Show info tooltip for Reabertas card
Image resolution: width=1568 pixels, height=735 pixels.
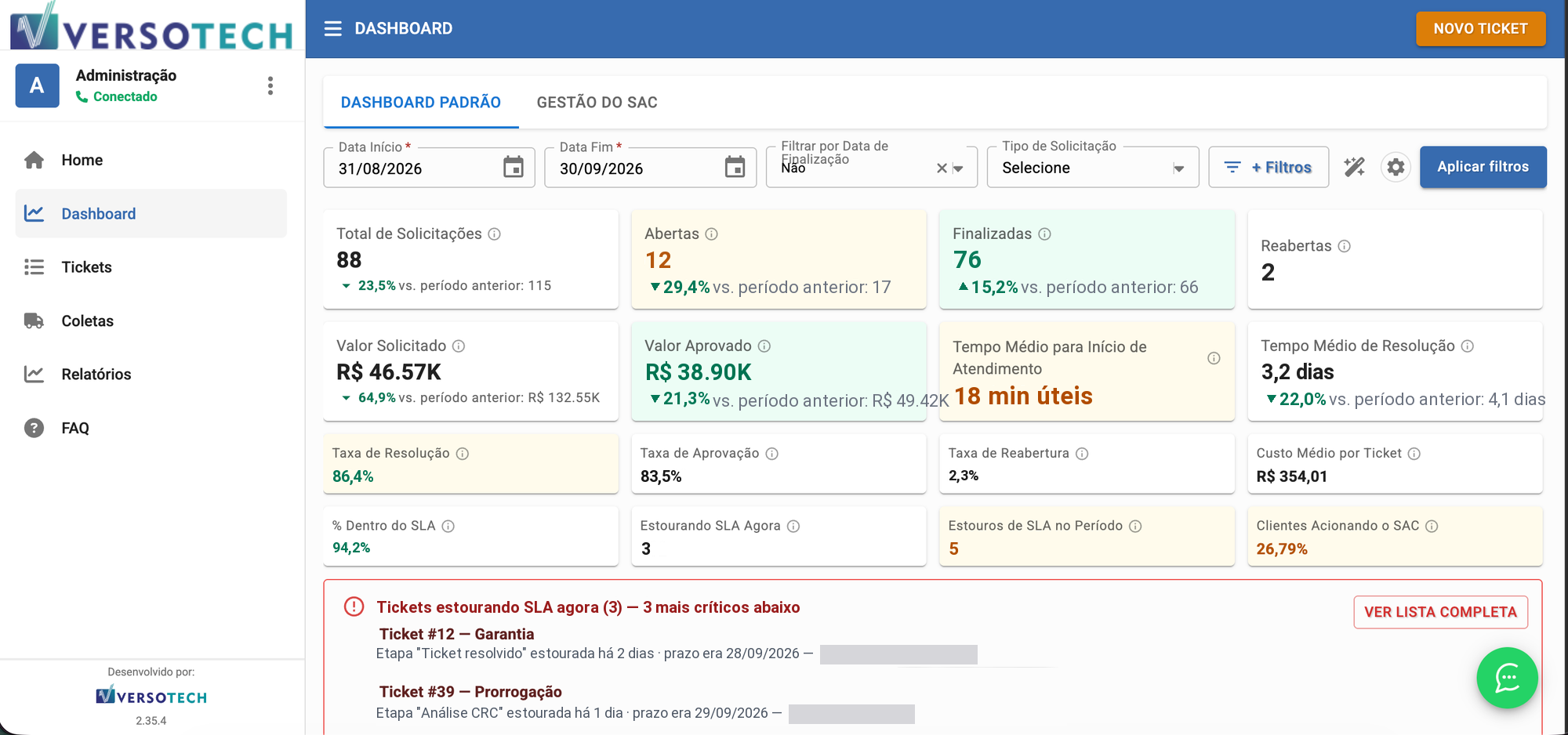tap(1344, 246)
